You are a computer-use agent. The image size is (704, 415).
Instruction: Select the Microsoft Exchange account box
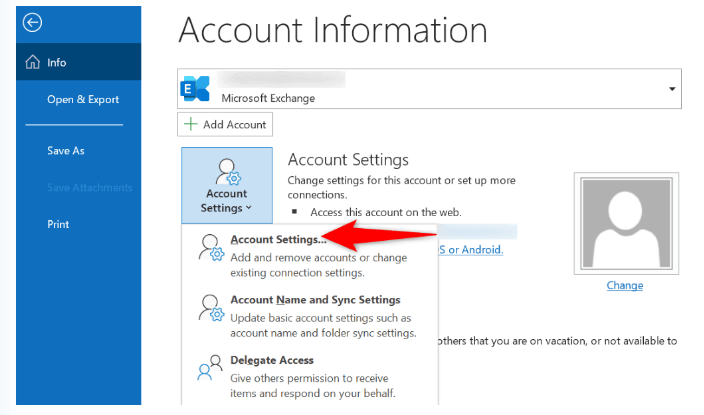(x=429, y=88)
